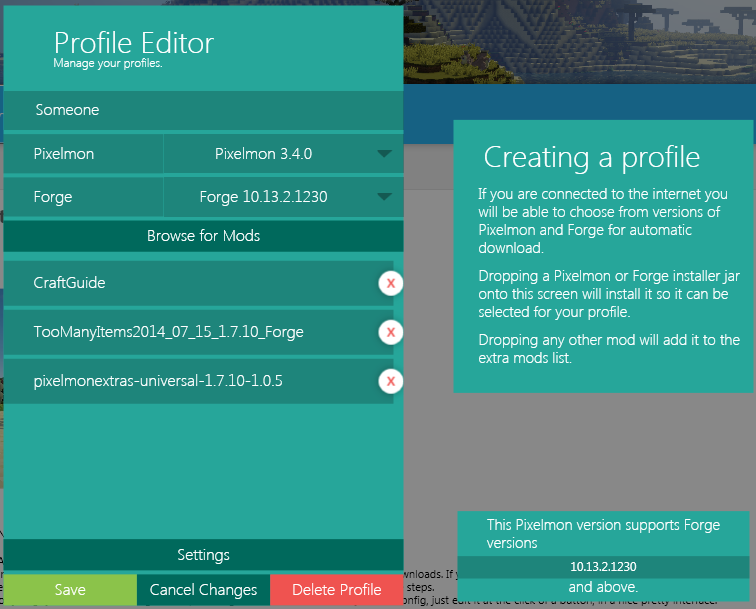Select the CraftGuide mod row
The height and width of the screenshot is (609, 756).
[199, 283]
